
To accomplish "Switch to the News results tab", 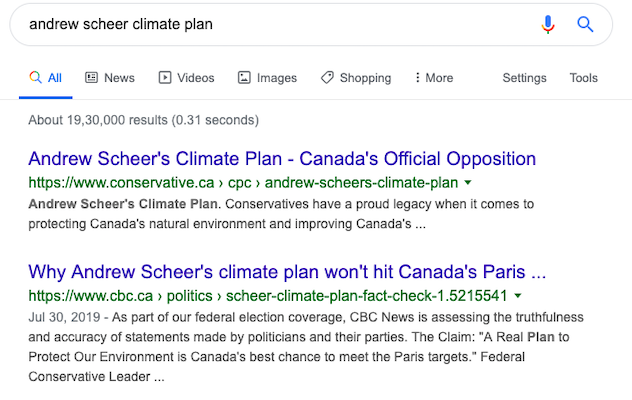I will pos(110,77).
